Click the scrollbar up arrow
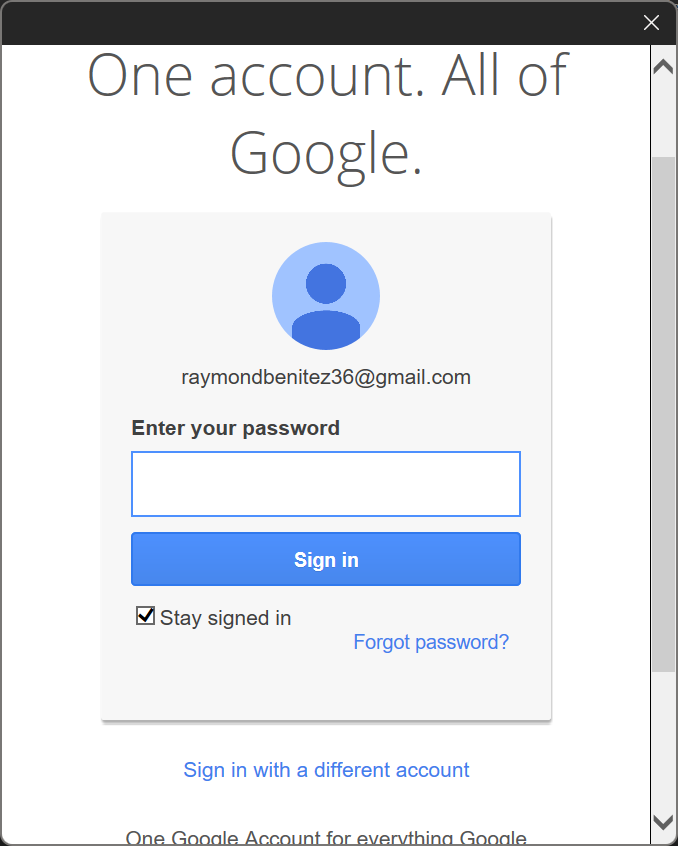The image size is (678, 846). click(663, 67)
